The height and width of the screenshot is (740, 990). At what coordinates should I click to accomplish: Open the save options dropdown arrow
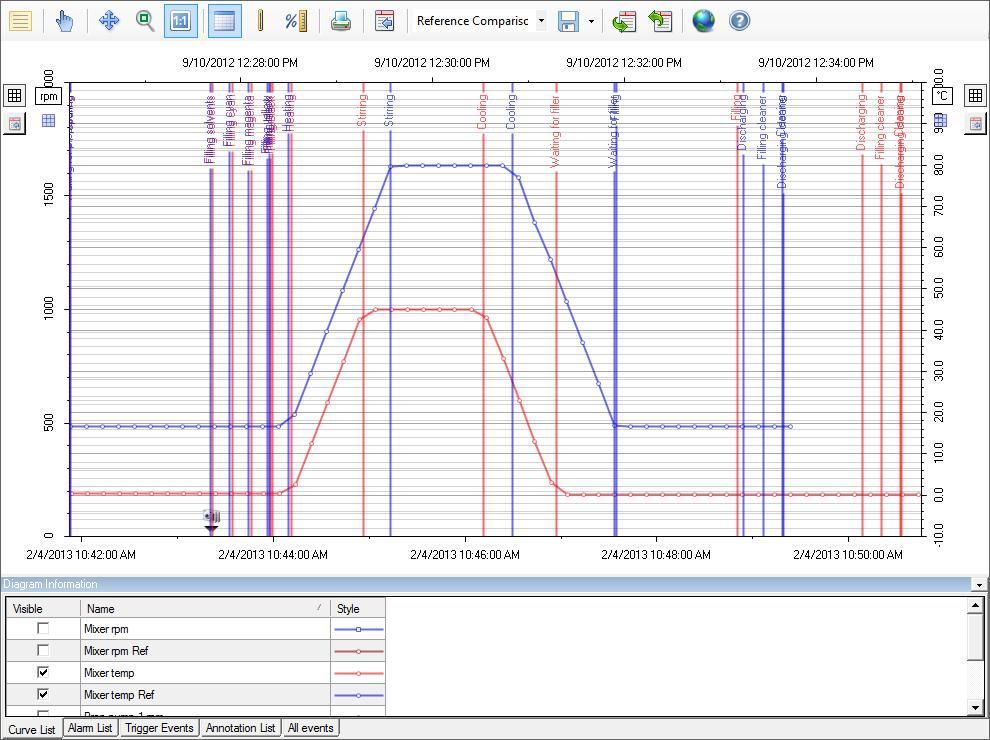[x=591, y=21]
